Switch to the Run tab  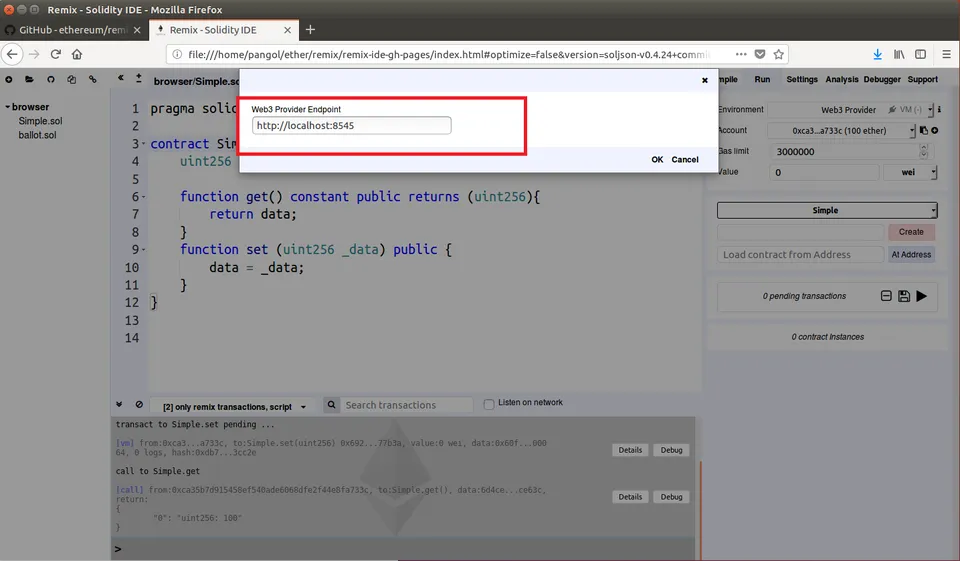coord(762,80)
